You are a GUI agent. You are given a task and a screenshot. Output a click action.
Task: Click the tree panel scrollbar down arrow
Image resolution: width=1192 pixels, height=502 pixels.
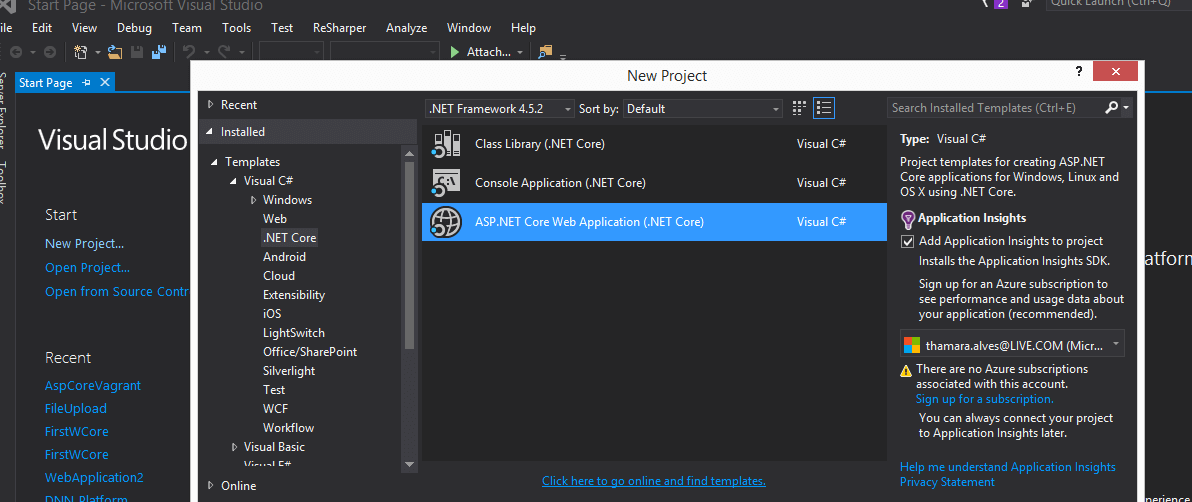[410, 463]
